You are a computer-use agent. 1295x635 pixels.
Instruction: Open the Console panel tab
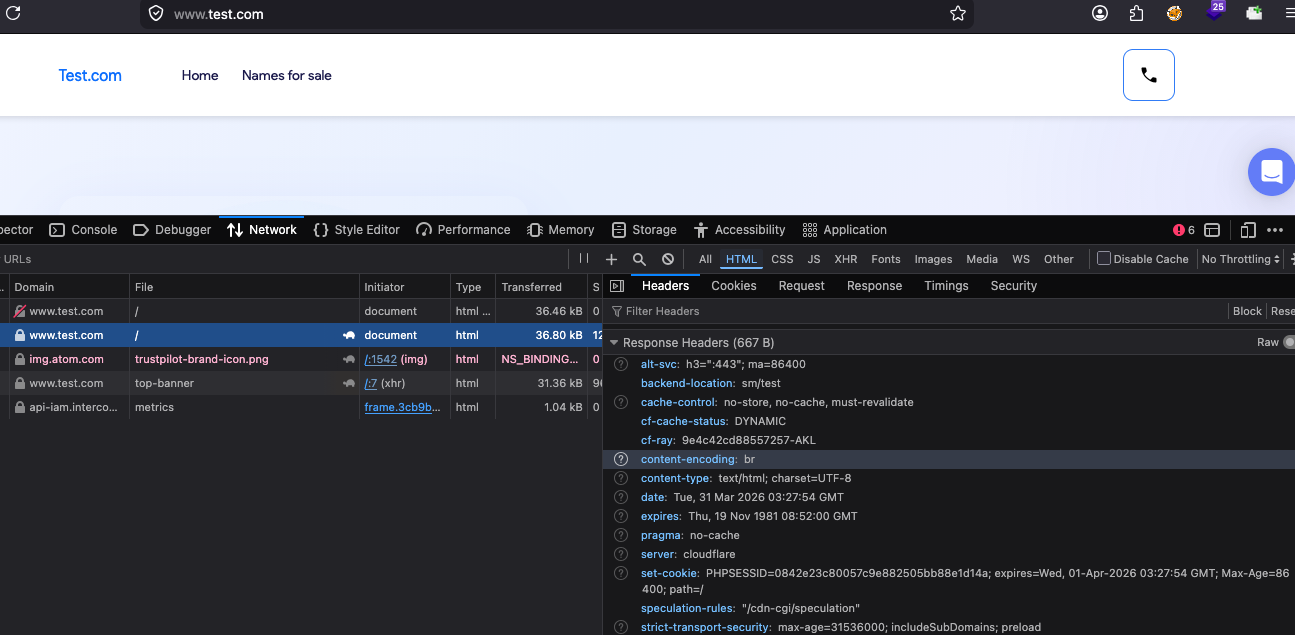[x=84, y=230]
